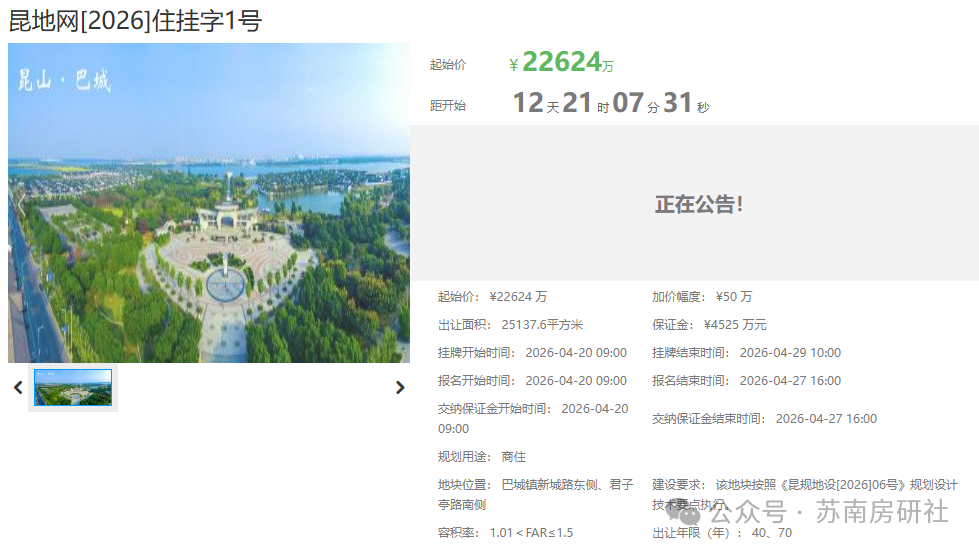Click the 规划用途 商住 field
Viewport: 979px width, 550px height.
(481, 457)
